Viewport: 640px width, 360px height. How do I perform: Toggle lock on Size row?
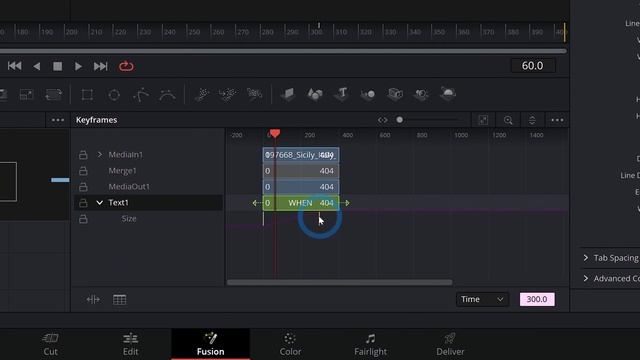[83, 219]
